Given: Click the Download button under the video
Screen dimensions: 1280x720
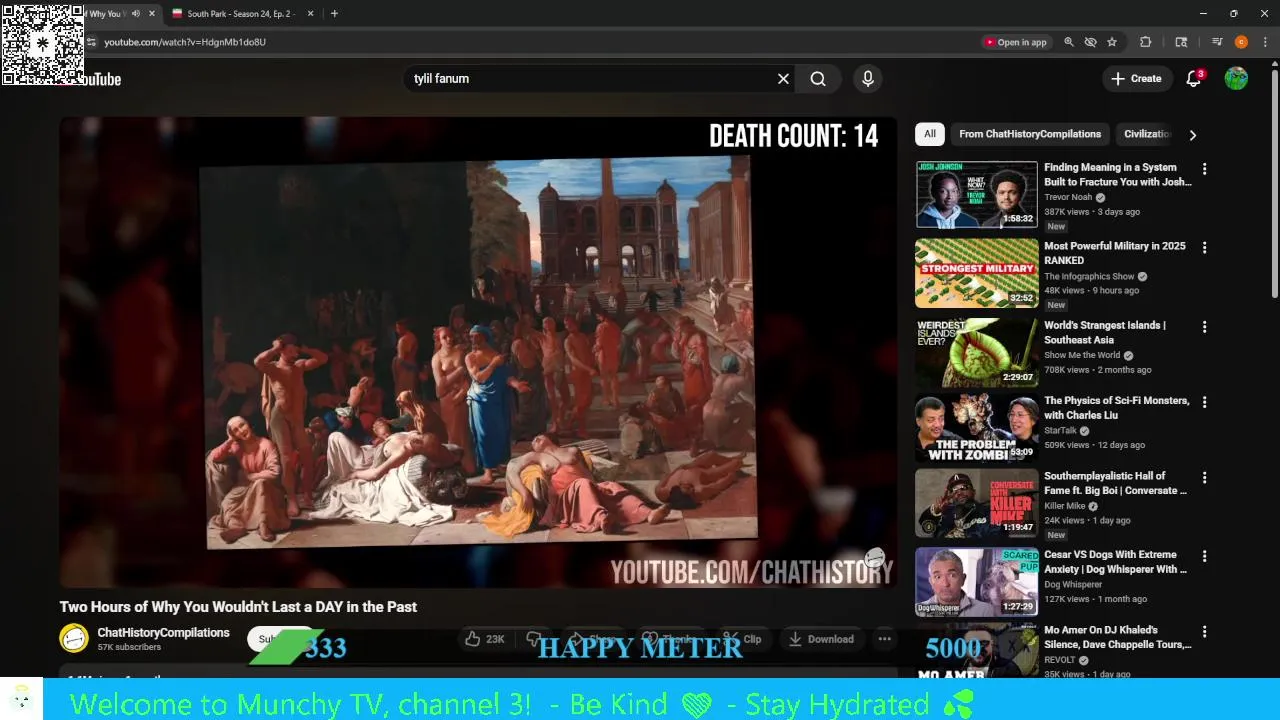Looking at the screenshot, I should click(820, 639).
